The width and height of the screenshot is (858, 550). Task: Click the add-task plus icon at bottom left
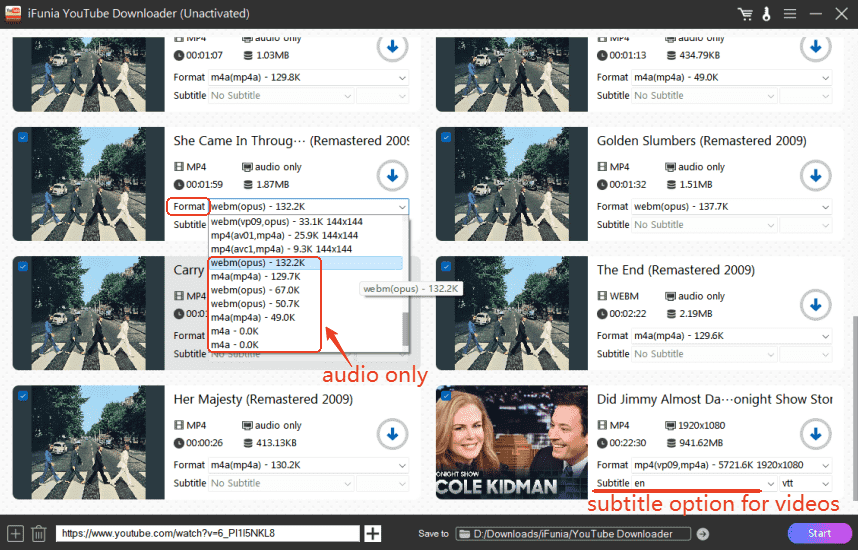pos(15,534)
